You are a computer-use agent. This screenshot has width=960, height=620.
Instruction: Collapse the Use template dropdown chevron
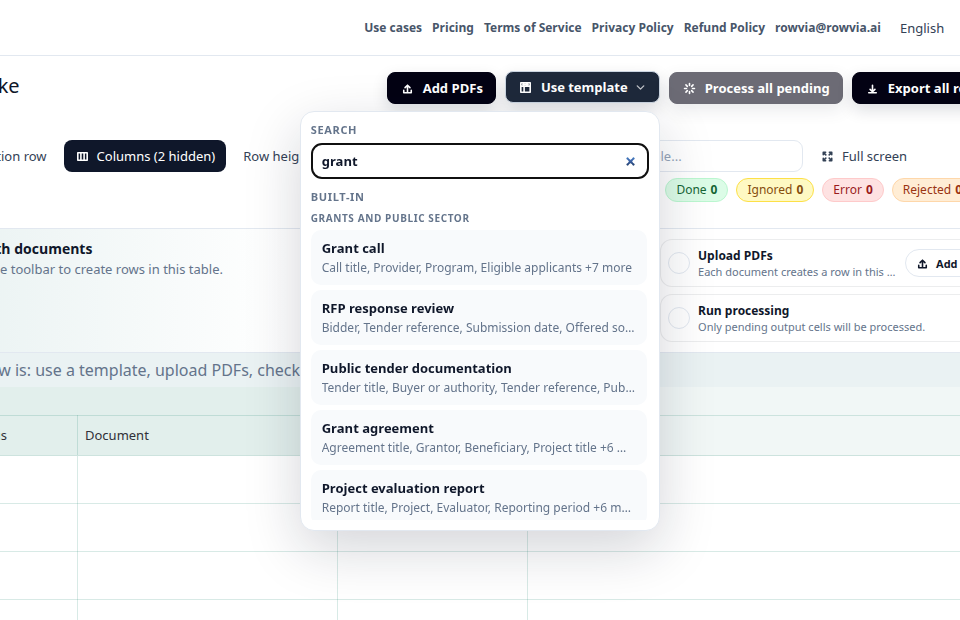point(640,88)
